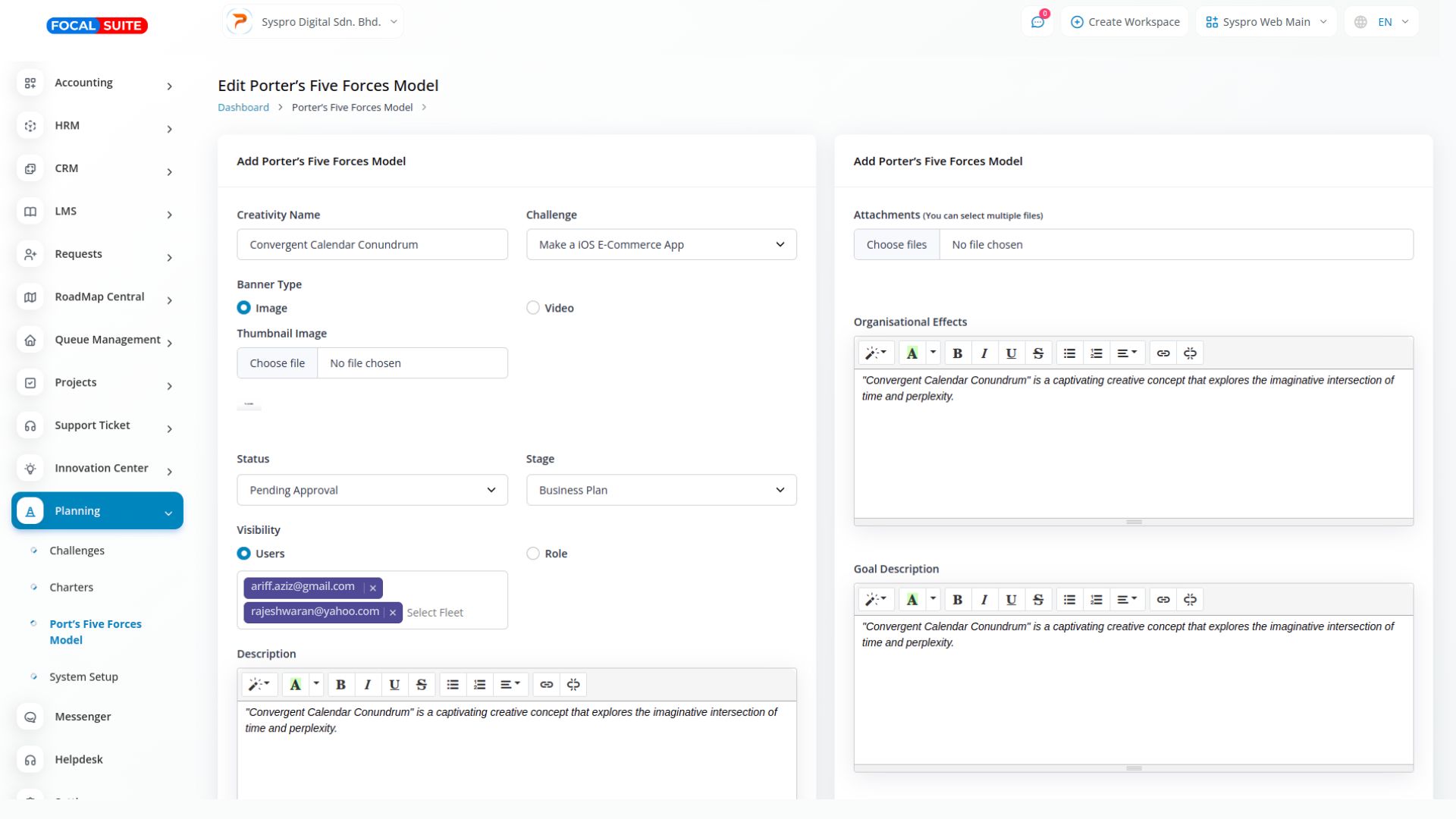Click the Create Workspace button
This screenshot has width=1456, height=819.
coord(1125,22)
